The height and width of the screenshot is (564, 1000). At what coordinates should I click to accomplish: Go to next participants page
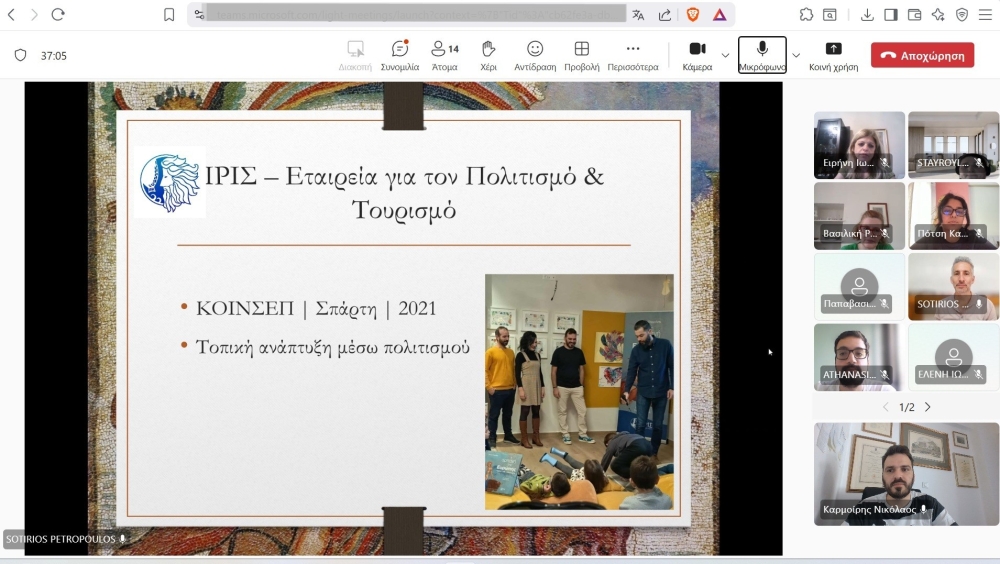(928, 407)
